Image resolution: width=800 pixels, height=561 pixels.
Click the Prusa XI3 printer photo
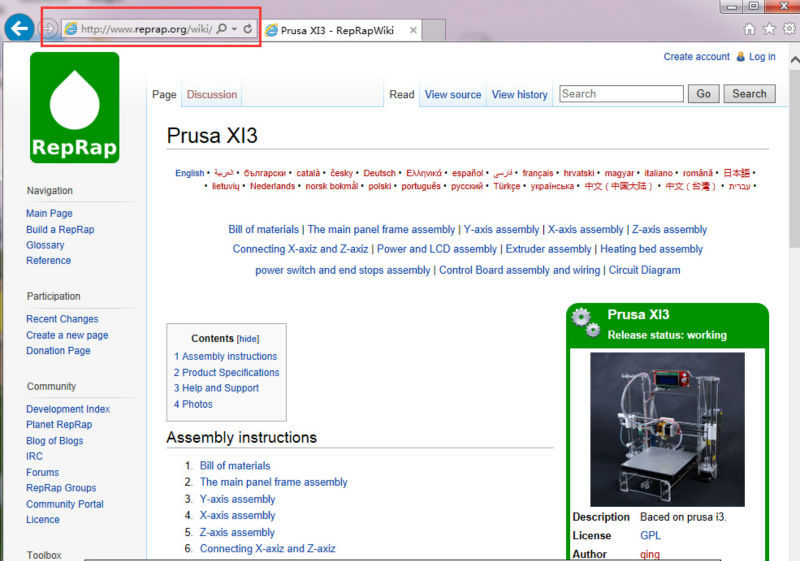667,429
